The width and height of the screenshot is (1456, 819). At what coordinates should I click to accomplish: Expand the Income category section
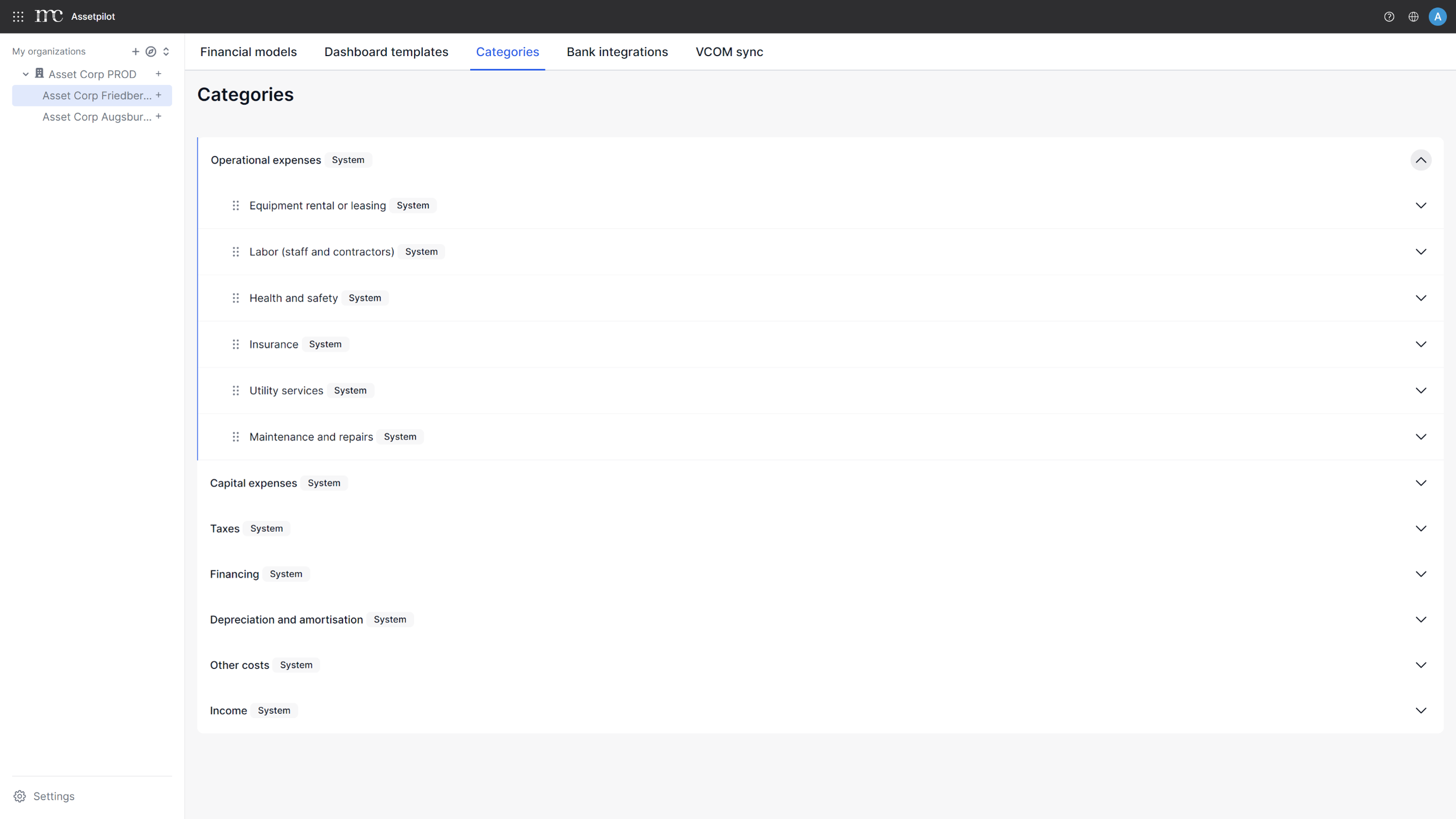tap(1421, 710)
